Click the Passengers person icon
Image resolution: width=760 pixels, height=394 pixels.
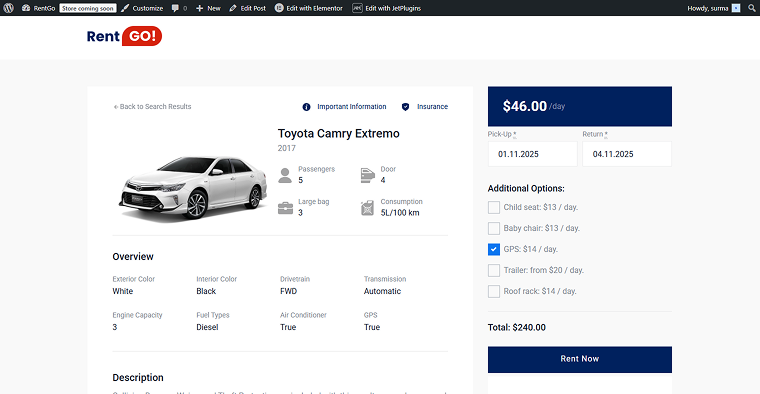[285, 175]
